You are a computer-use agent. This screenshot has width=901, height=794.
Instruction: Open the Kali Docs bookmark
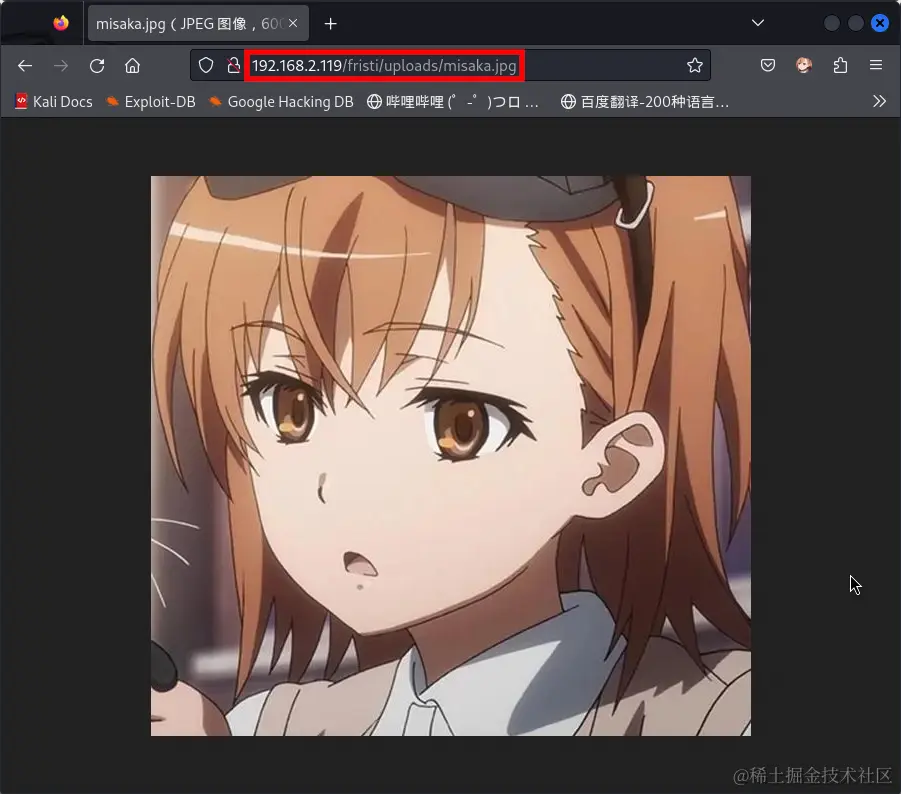pos(53,102)
